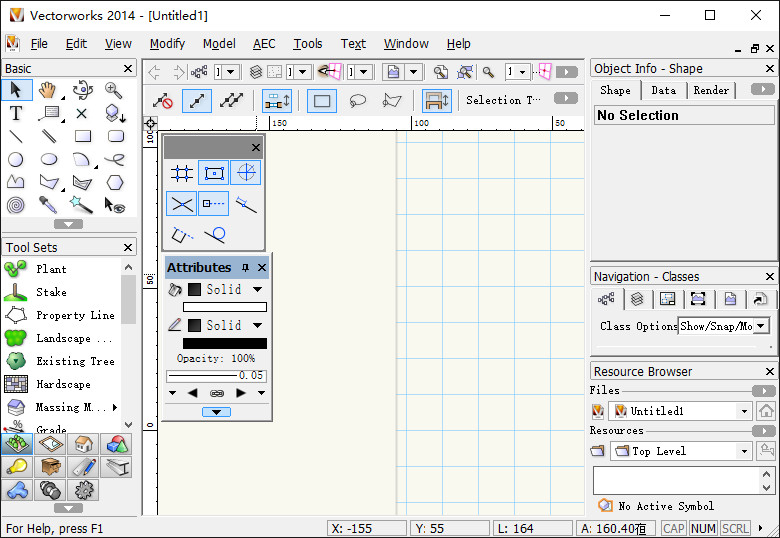
Task: Select the Double Line tool
Action: (x=49, y=136)
